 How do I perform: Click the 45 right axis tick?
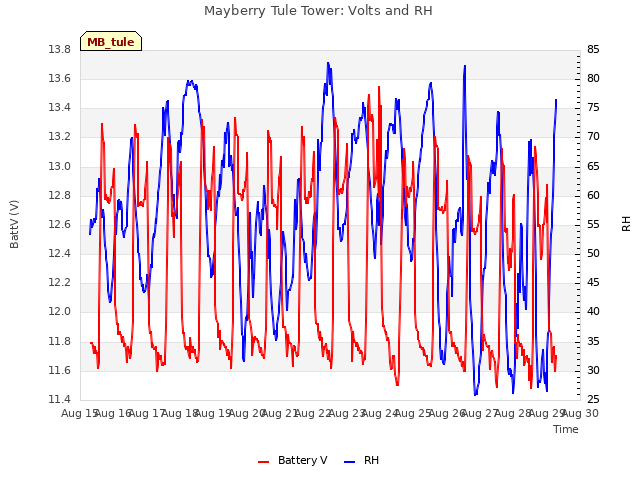pos(593,283)
